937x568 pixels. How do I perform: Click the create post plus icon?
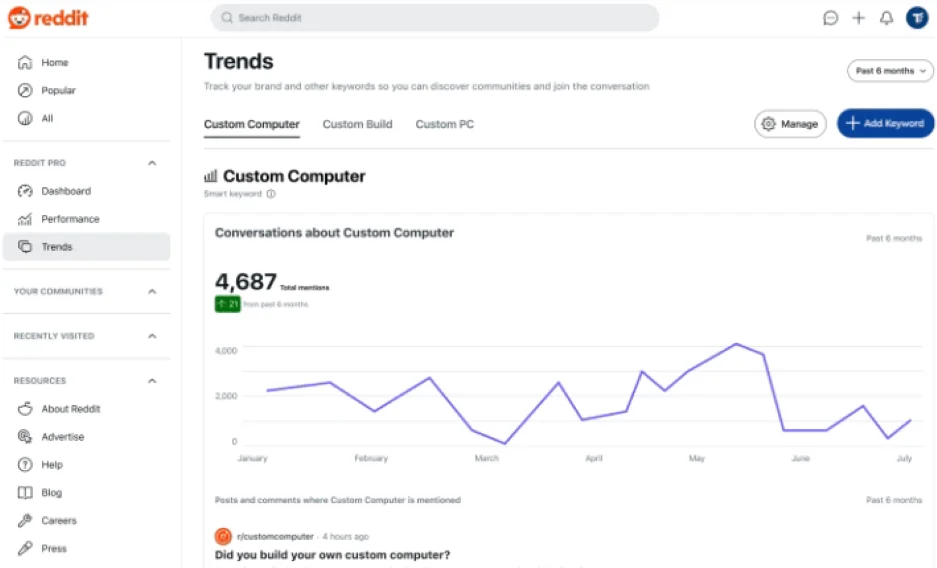858,18
